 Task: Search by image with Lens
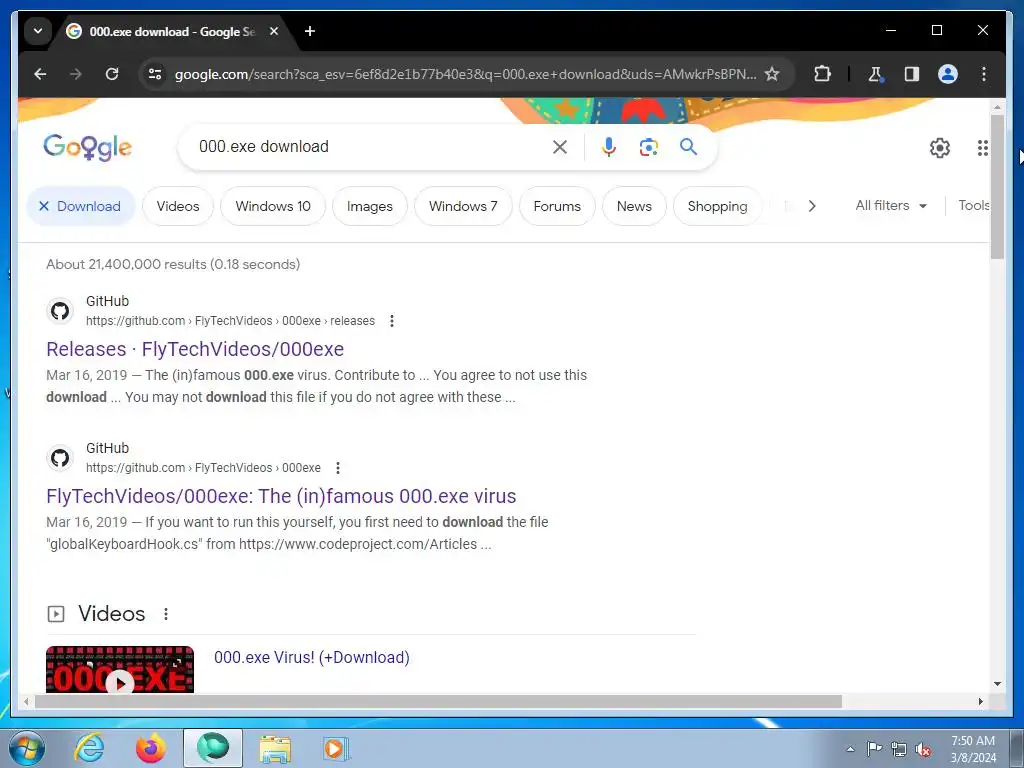click(648, 147)
